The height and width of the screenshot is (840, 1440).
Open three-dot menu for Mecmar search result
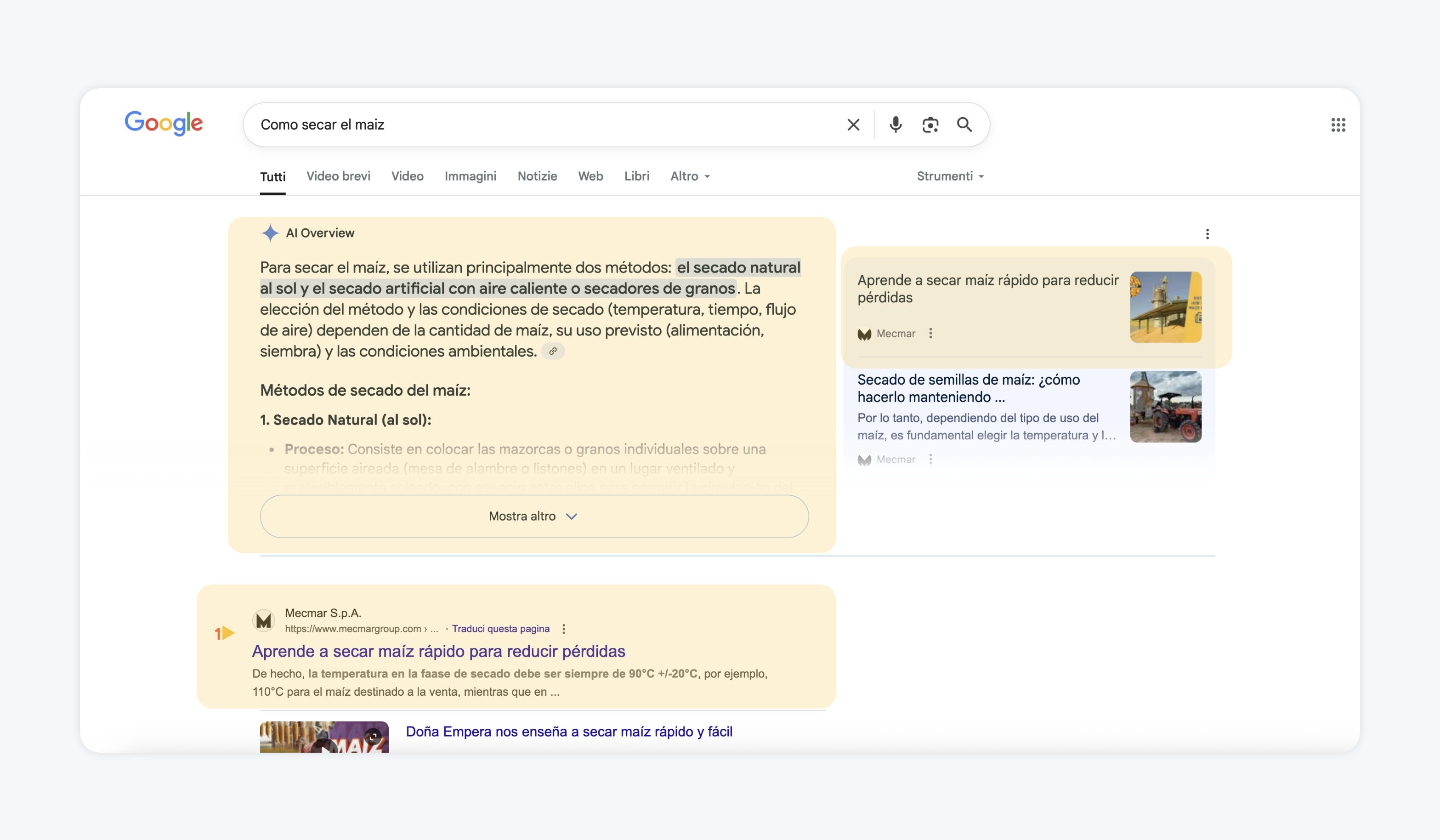(x=563, y=629)
